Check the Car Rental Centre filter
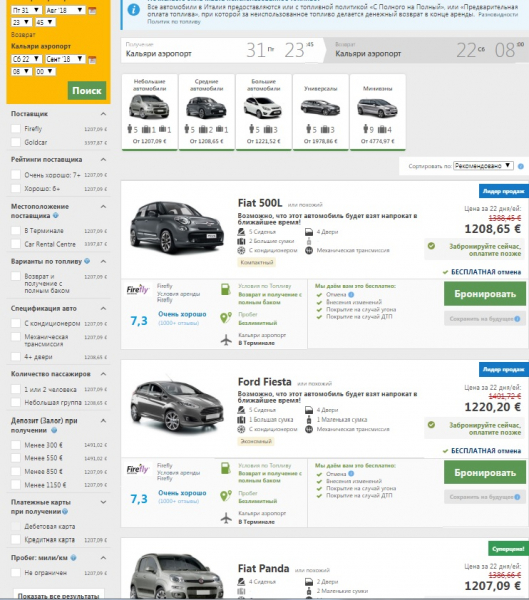529x600 pixels. click(x=16, y=244)
